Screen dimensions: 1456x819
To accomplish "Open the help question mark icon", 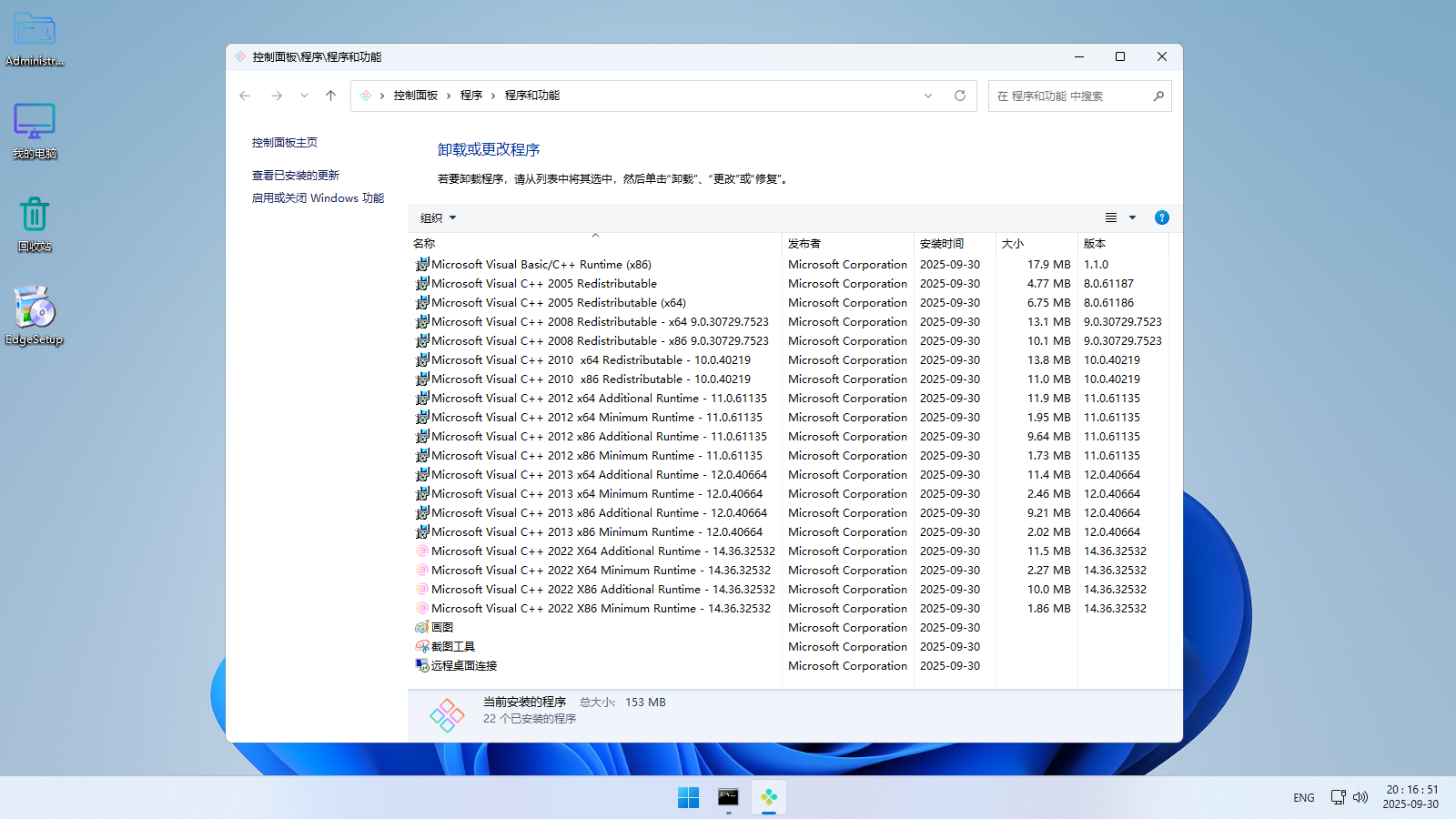I will click(1162, 217).
